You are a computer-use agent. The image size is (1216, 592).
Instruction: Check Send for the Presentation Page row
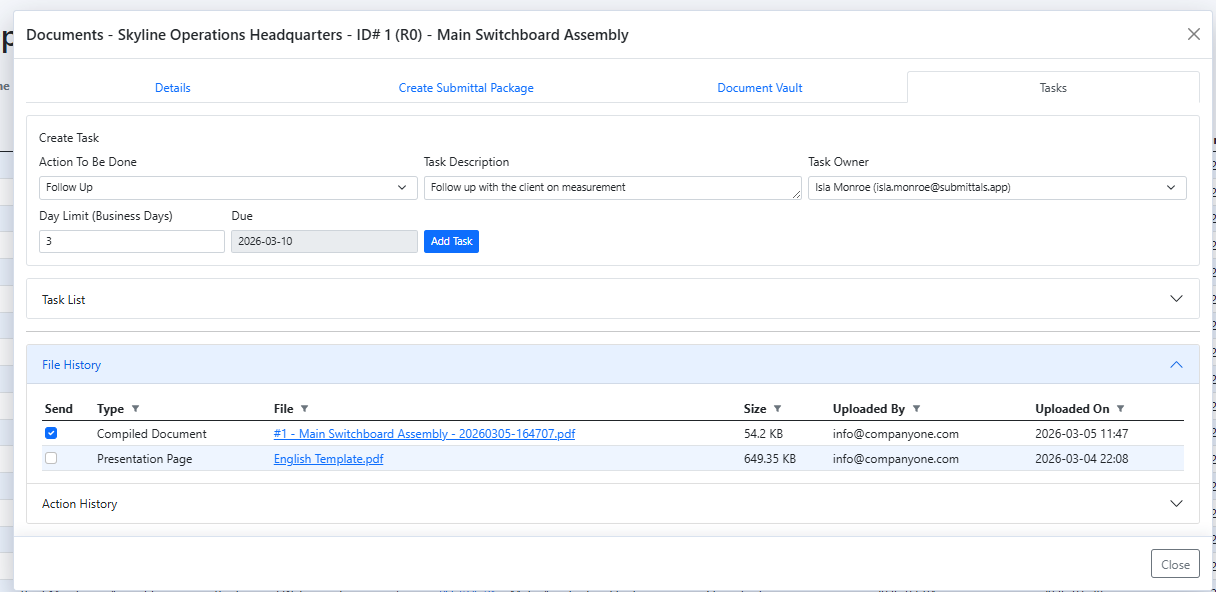click(x=52, y=459)
